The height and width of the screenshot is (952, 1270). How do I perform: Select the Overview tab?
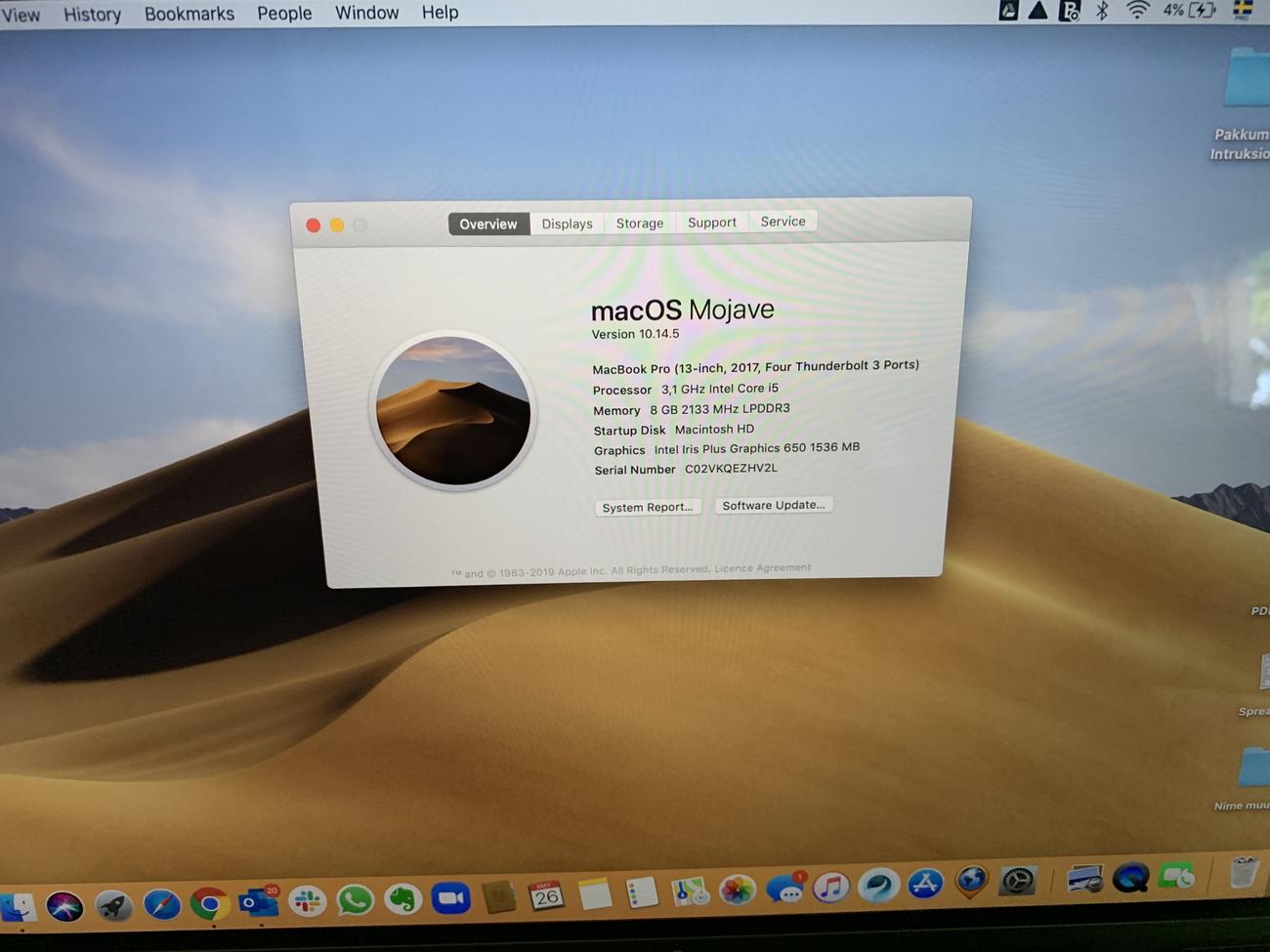[488, 225]
